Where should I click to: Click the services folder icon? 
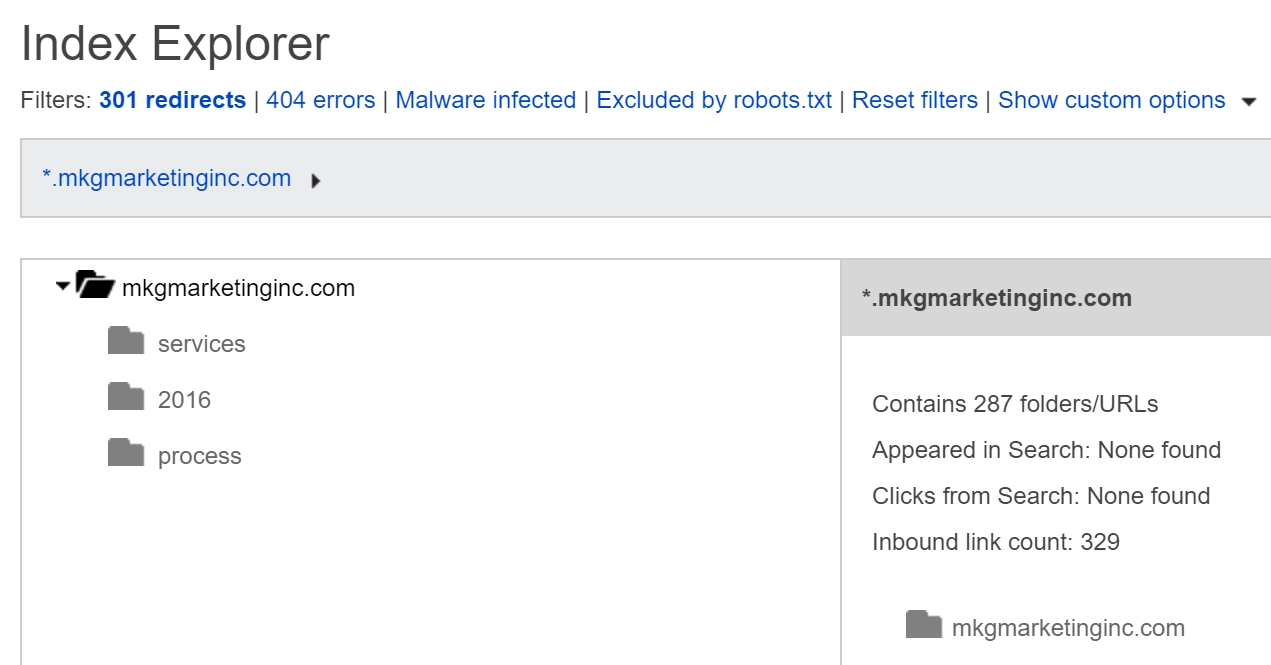(x=126, y=342)
